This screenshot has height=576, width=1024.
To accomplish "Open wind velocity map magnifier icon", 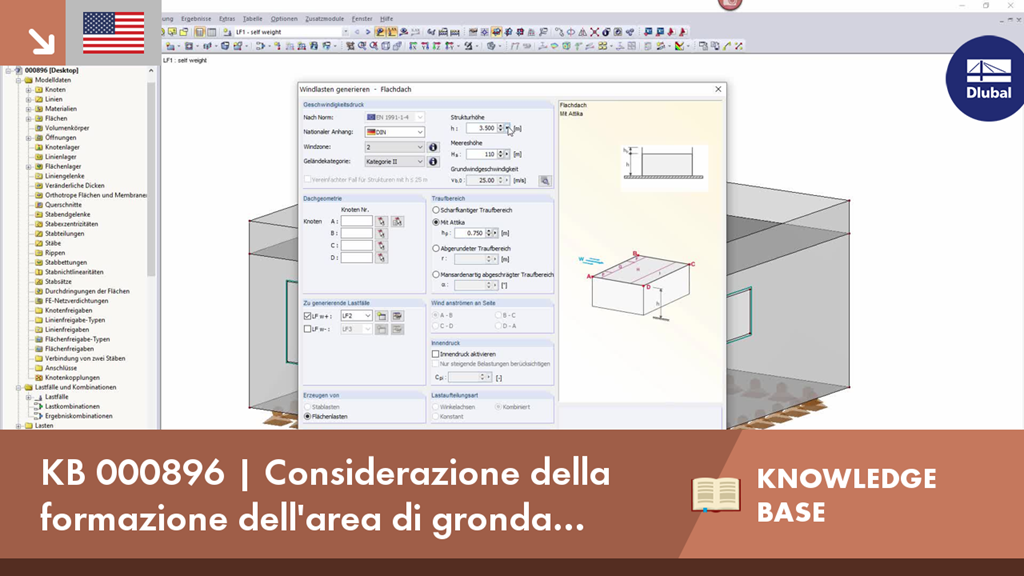I will pos(545,180).
